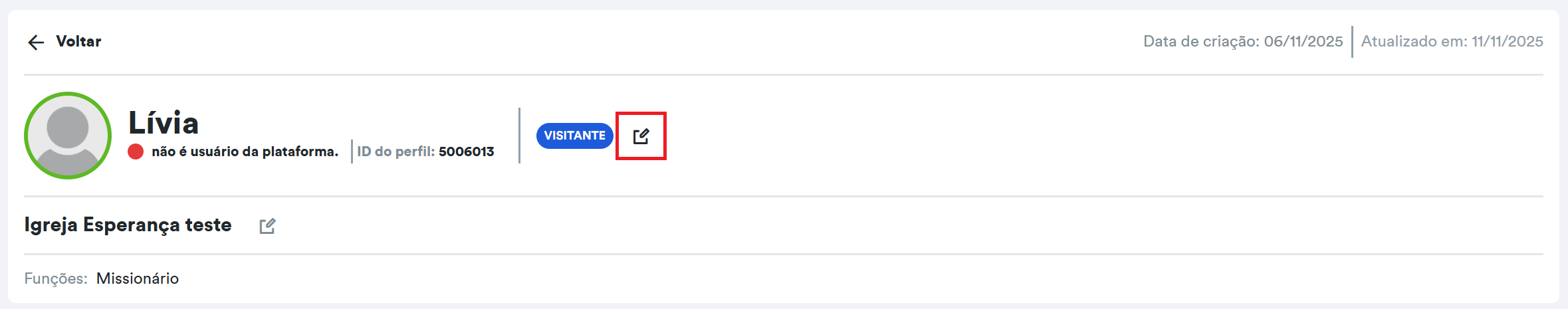Edit the VISITANTE profile type
1568x309 pixels.
coord(641,136)
